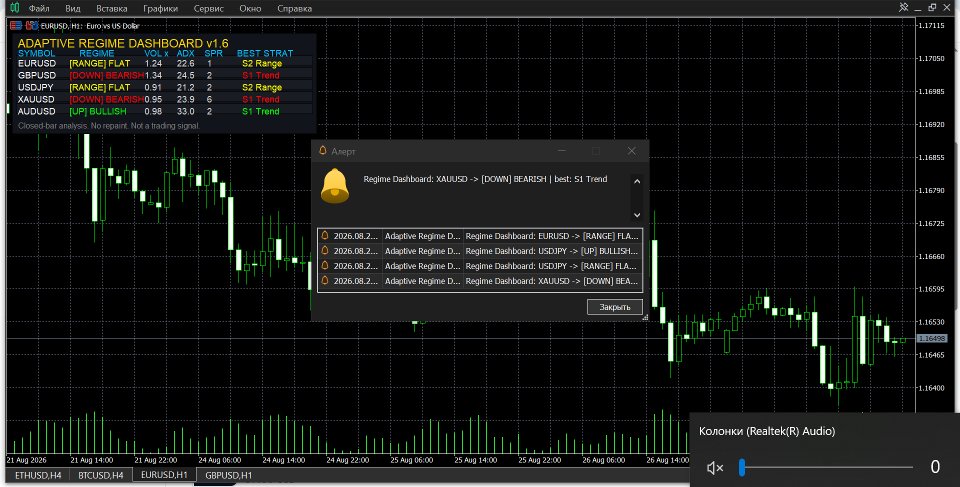Click GBPUSD symbol in dashboard
The image size is (960, 487).
pyautogui.click(x=37, y=75)
